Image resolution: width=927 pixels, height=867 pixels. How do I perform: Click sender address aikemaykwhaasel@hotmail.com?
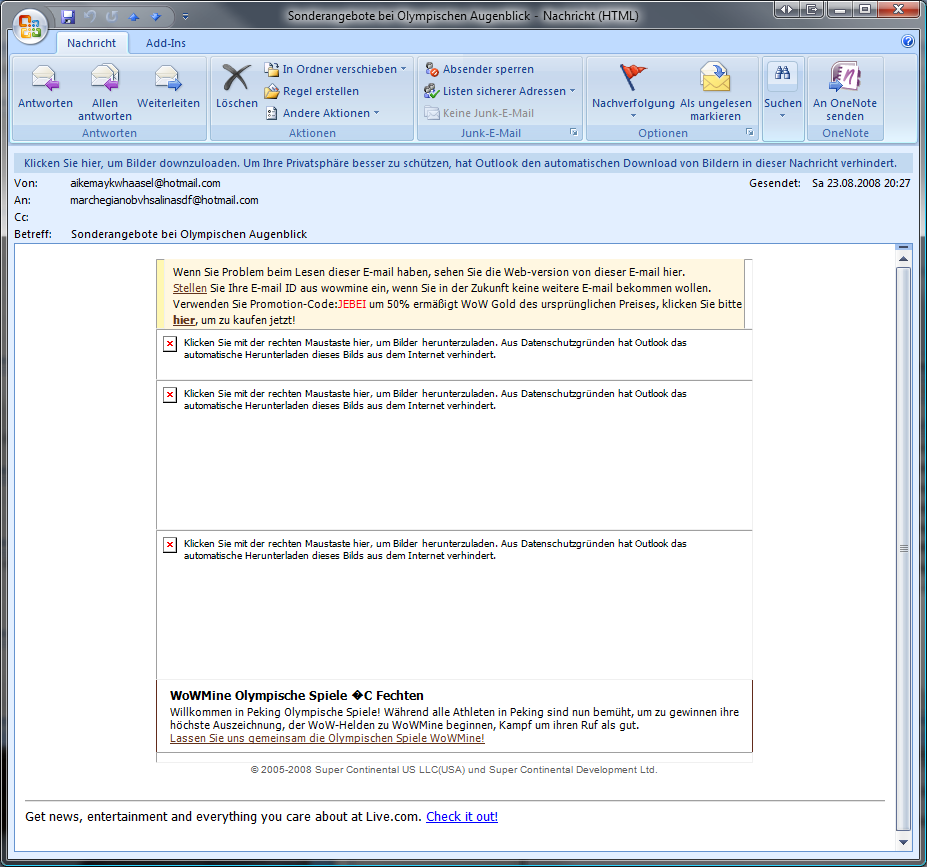click(x=145, y=183)
